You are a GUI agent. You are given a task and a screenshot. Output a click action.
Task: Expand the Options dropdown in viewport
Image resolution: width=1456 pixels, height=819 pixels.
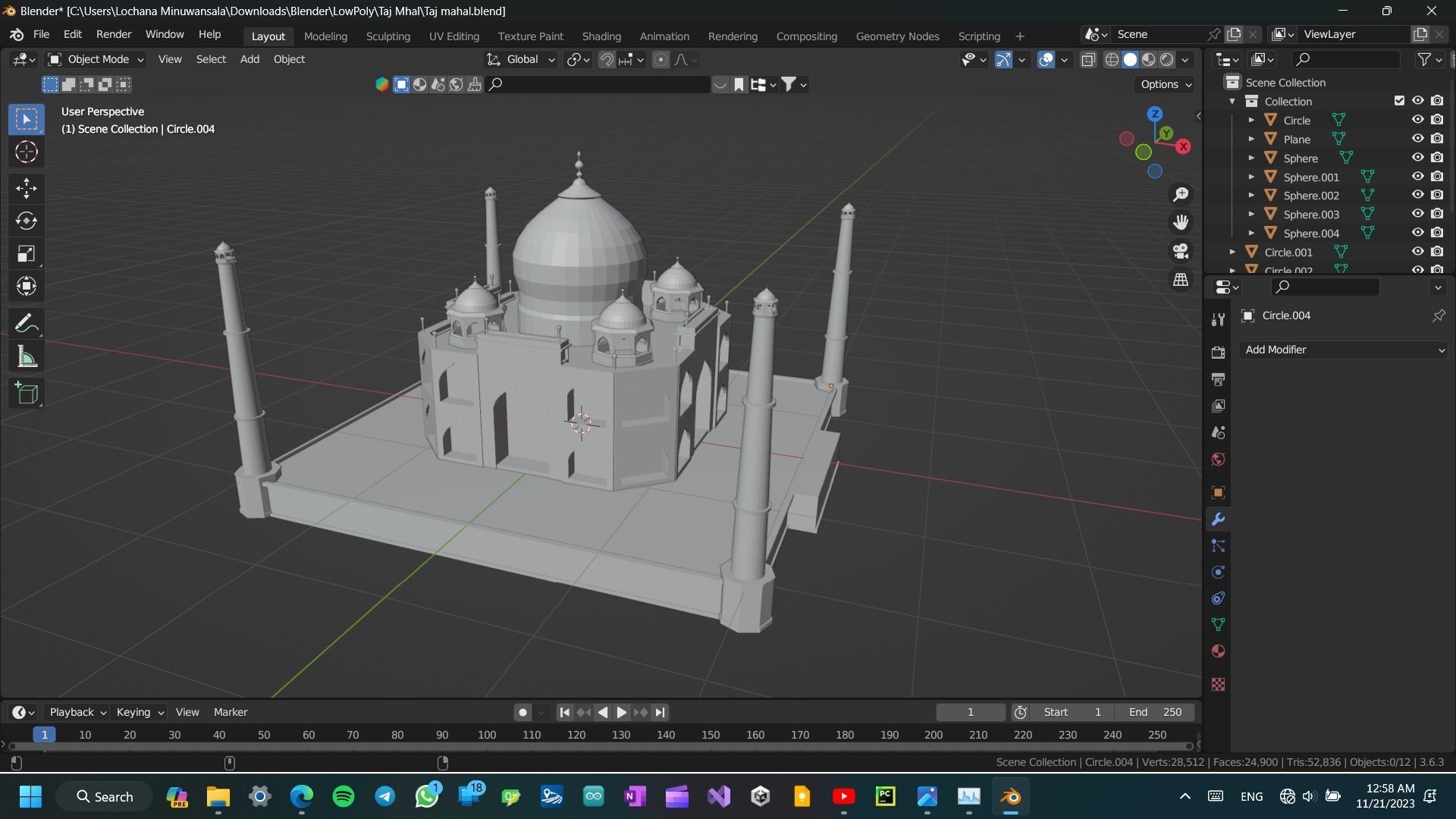1166,84
